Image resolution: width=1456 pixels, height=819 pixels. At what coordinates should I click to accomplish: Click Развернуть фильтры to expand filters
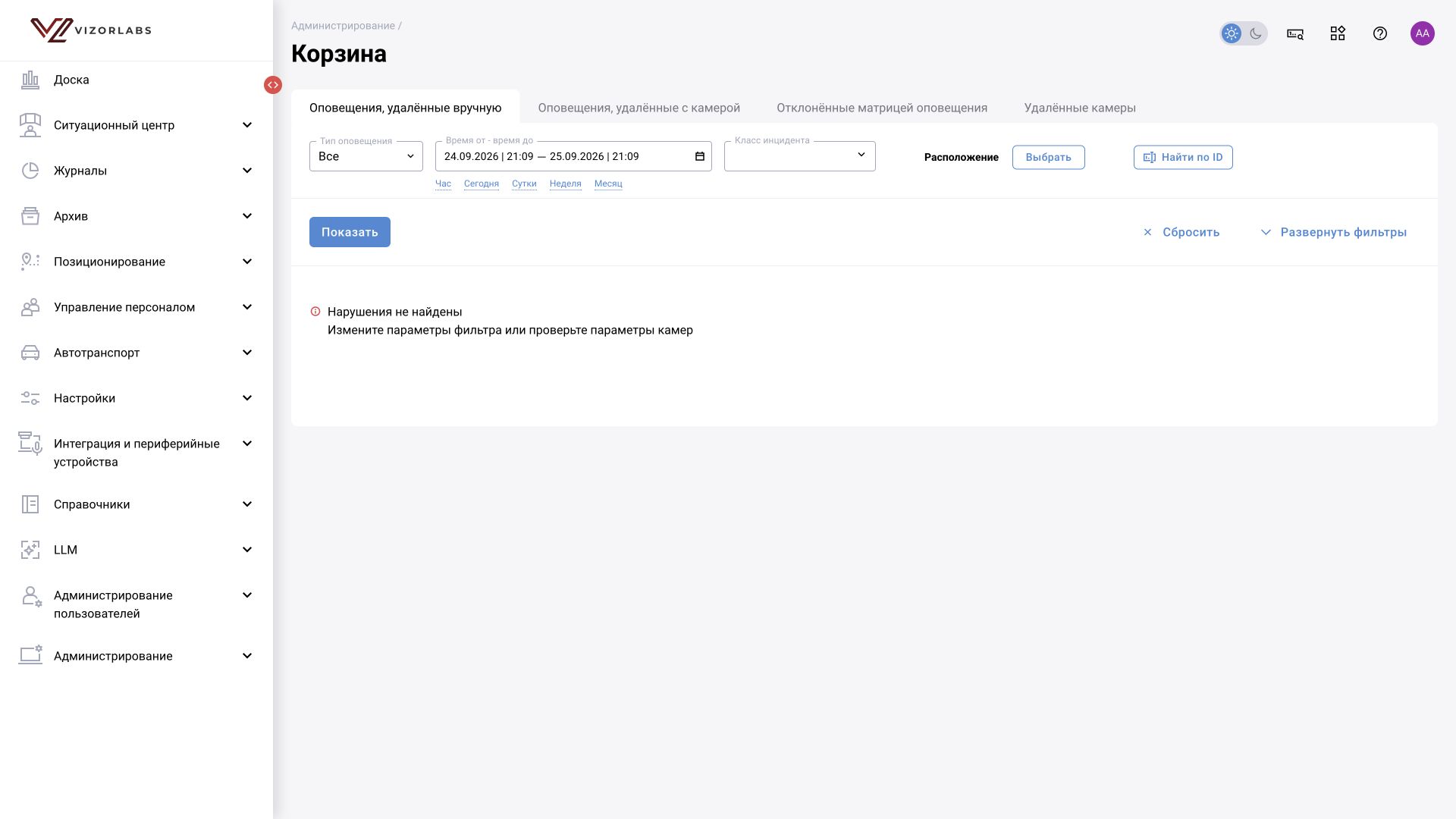click(x=1334, y=232)
